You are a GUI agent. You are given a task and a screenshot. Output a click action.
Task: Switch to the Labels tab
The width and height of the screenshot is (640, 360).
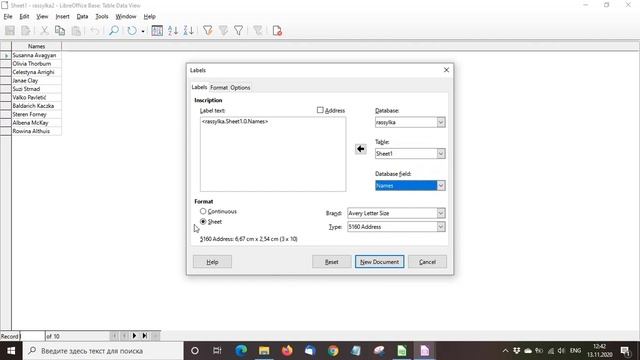[x=199, y=87]
